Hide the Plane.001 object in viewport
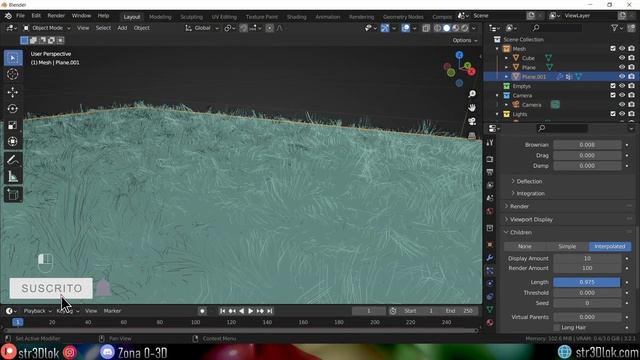The width and height of the screenshot is (640, 360). (x=622, y=76)
